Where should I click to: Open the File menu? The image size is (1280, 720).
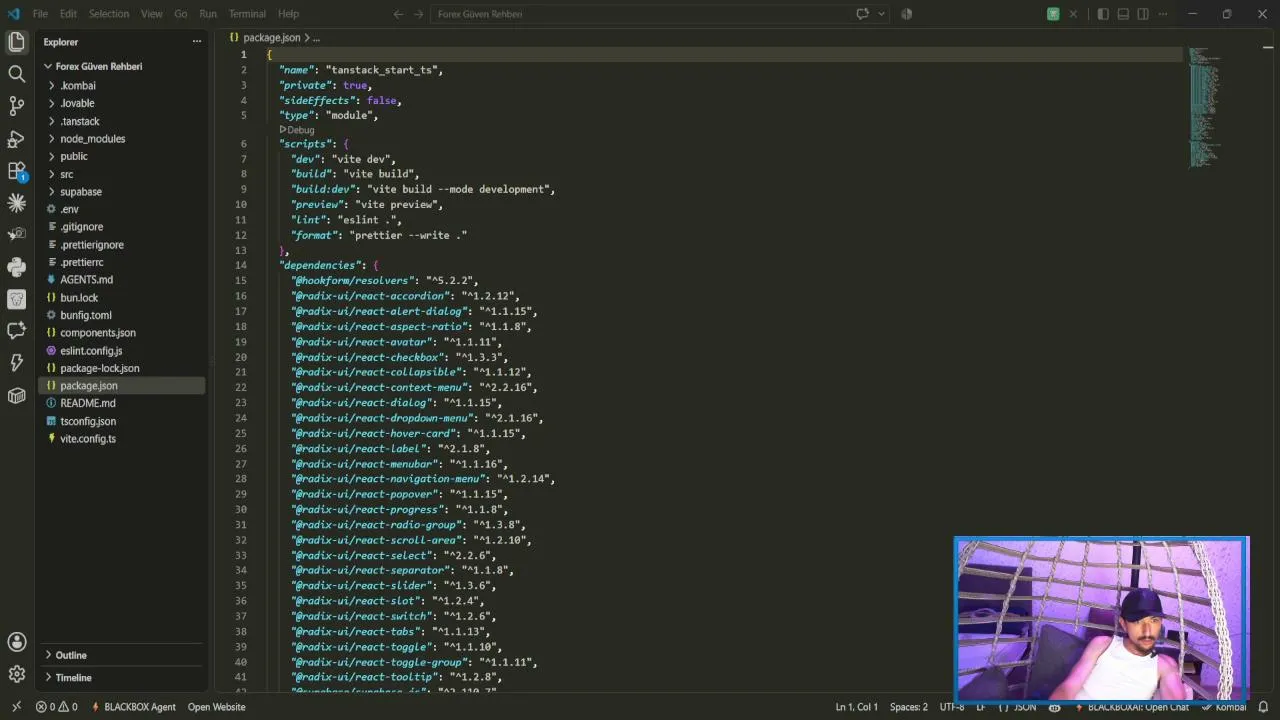pyautogui.click(x=40, y=14)
